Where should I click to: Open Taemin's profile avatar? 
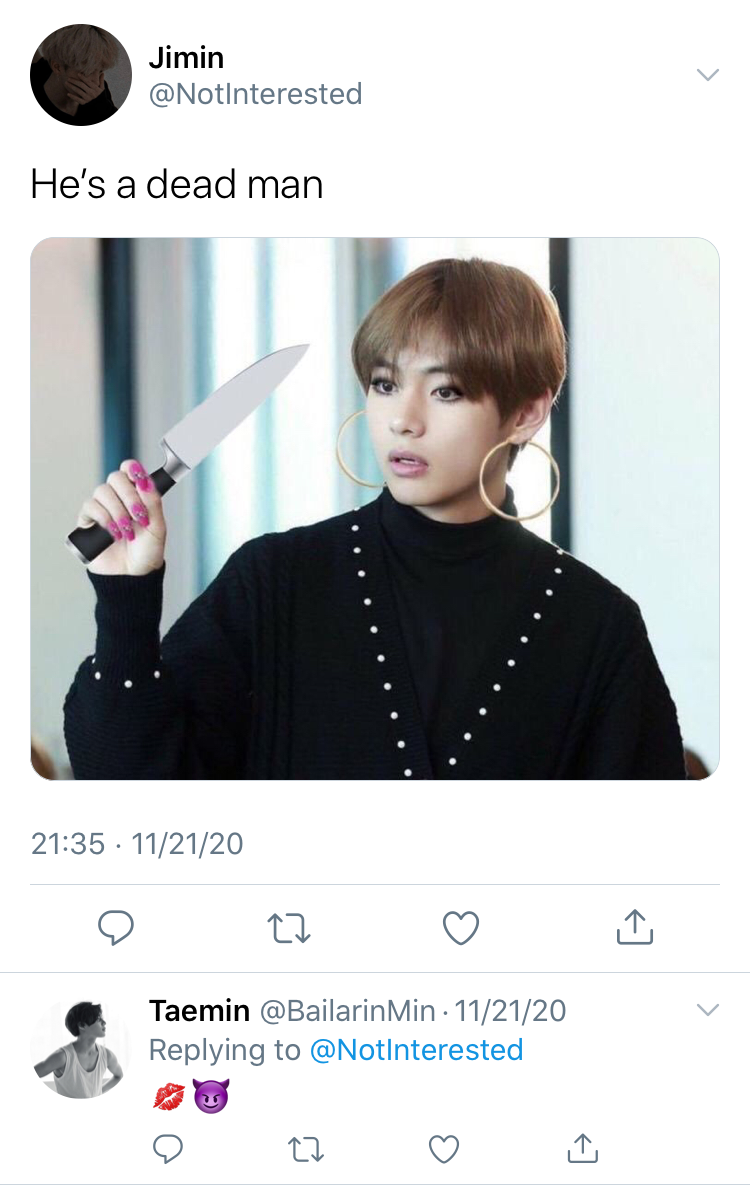[x=80, y=1048]
